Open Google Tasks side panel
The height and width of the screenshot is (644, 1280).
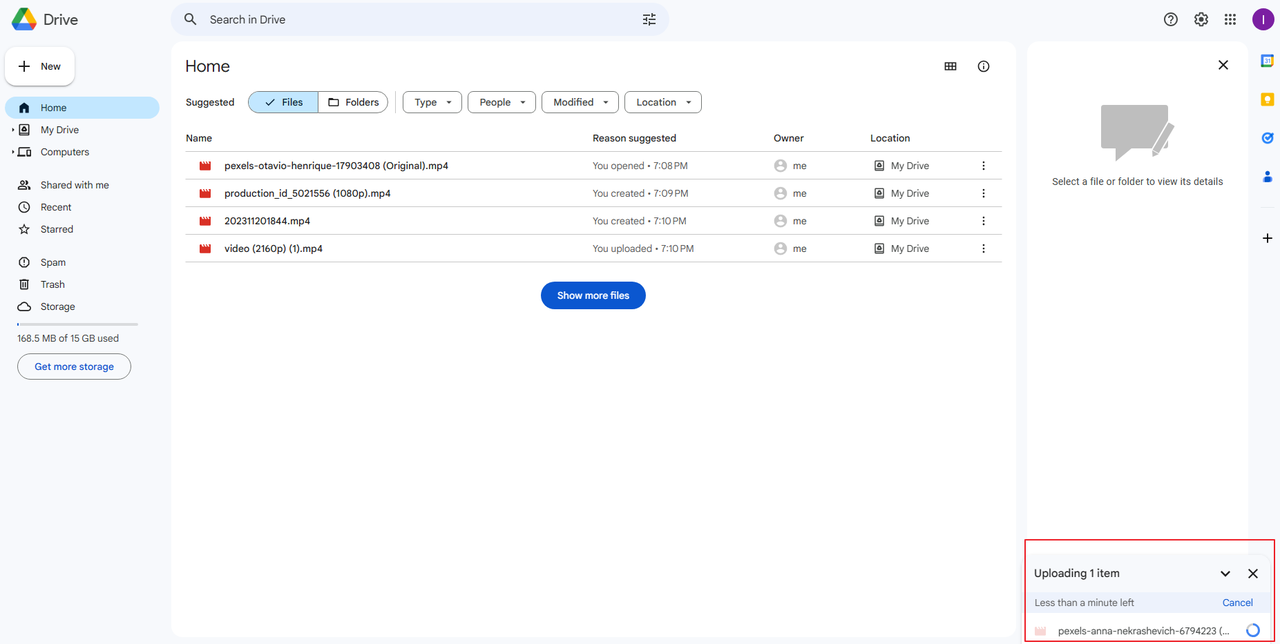pyautogui.click(x=1267, y=138)
